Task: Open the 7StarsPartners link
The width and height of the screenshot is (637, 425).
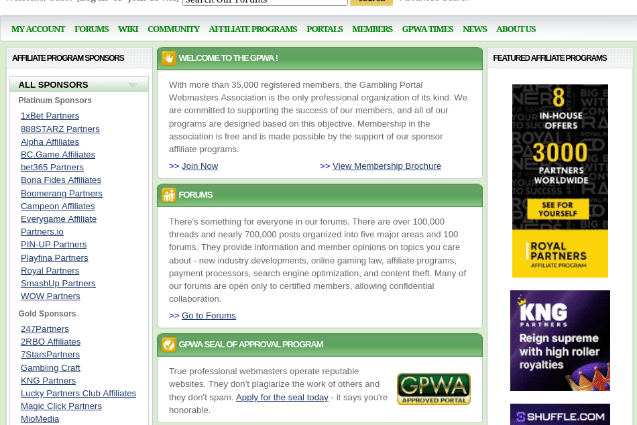Action: (50, 354)
